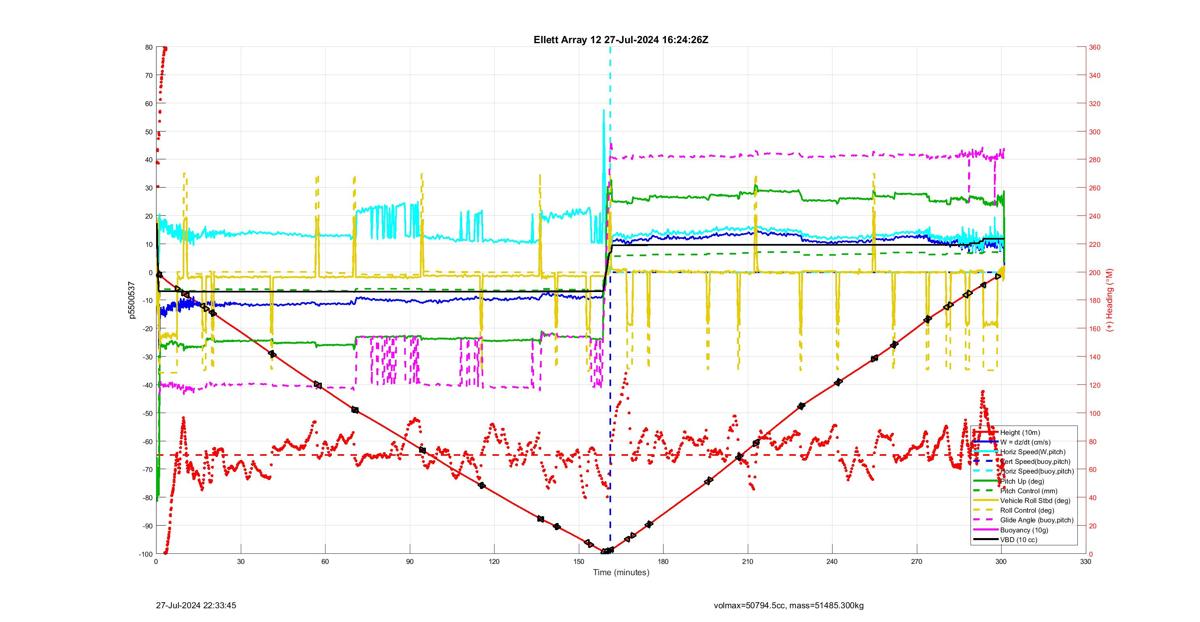
Task: Click the plot title 'Ellett Array 12 27-Jul-2024 16:24:26Z'
Action: tap(621, 39)
